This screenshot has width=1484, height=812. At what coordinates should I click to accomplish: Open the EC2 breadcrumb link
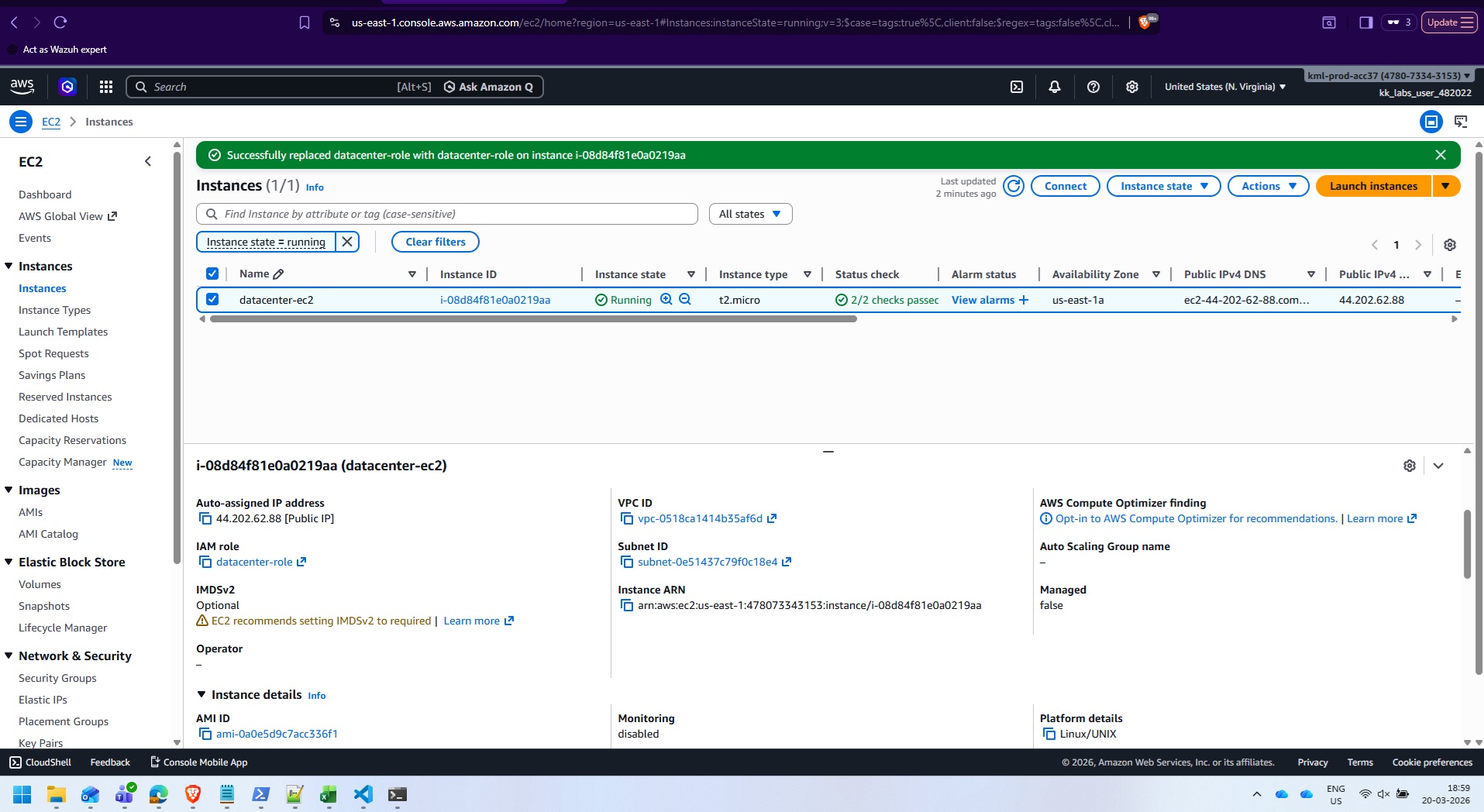(x=51, y=122)
